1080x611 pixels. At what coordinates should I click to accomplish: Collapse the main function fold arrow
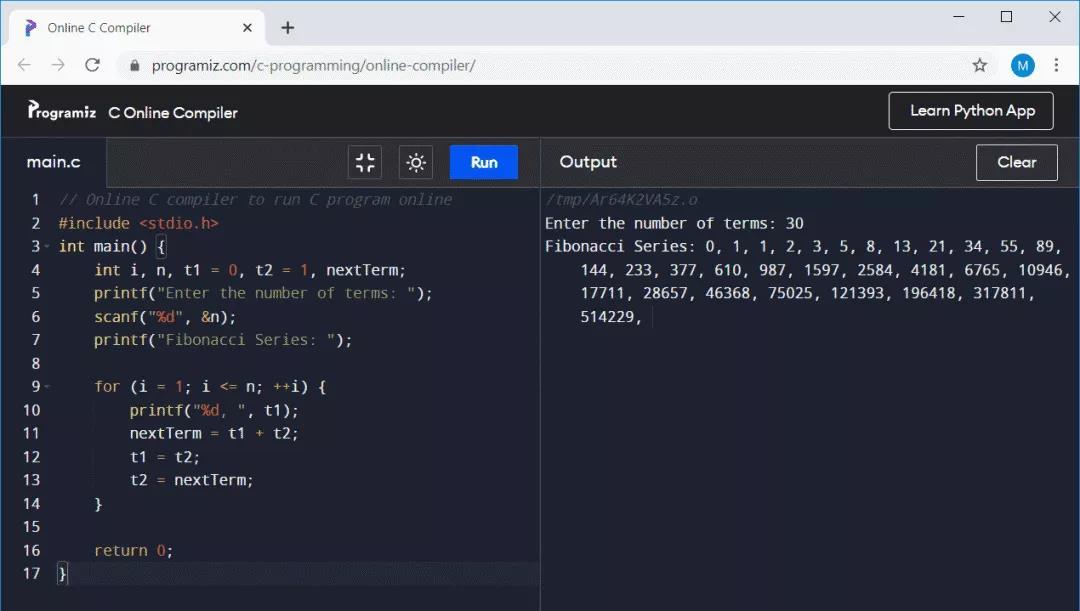(47, 247)
